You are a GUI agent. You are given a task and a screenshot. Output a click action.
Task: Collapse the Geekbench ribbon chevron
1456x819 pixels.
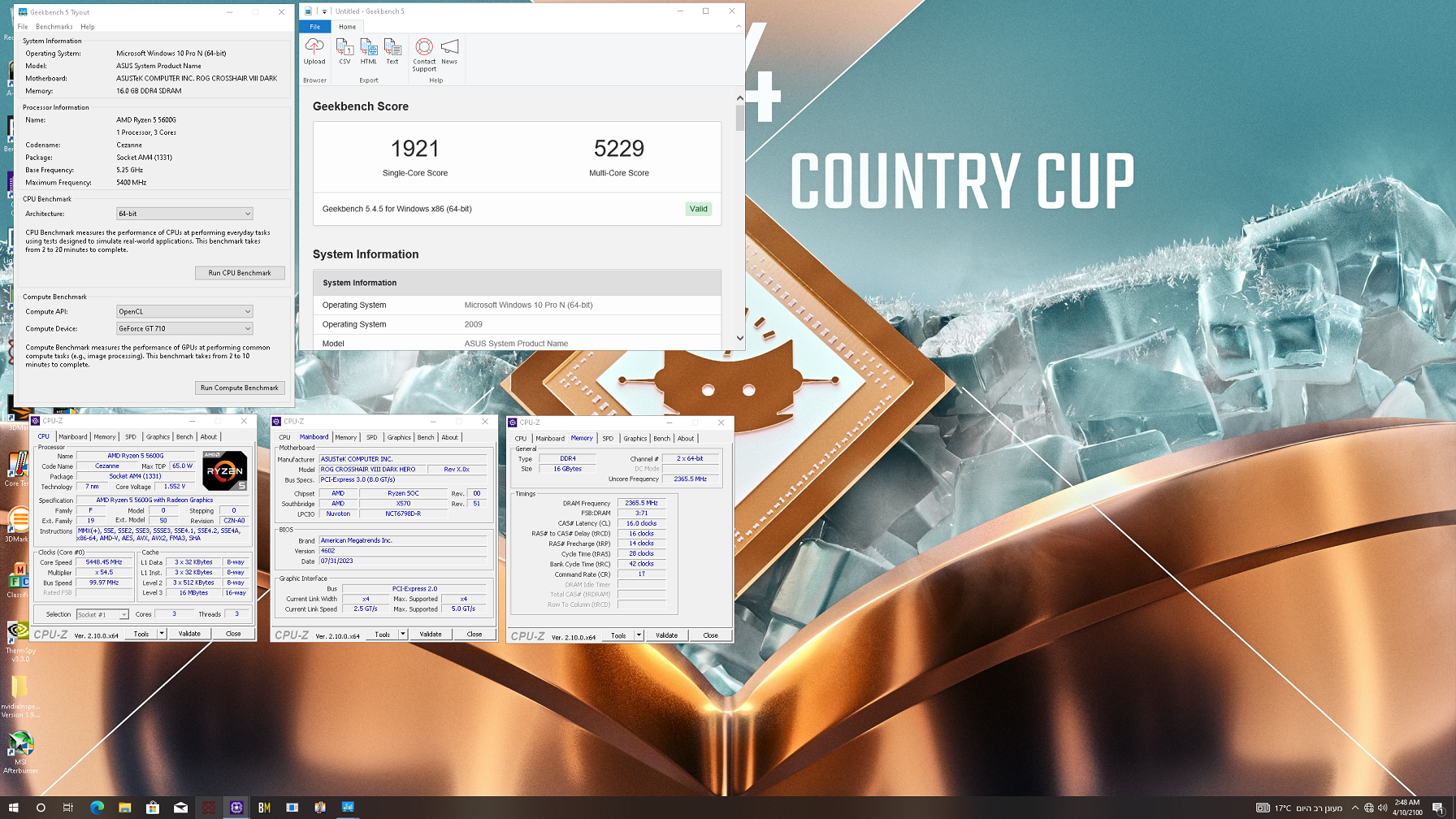[x=738, y=26]
